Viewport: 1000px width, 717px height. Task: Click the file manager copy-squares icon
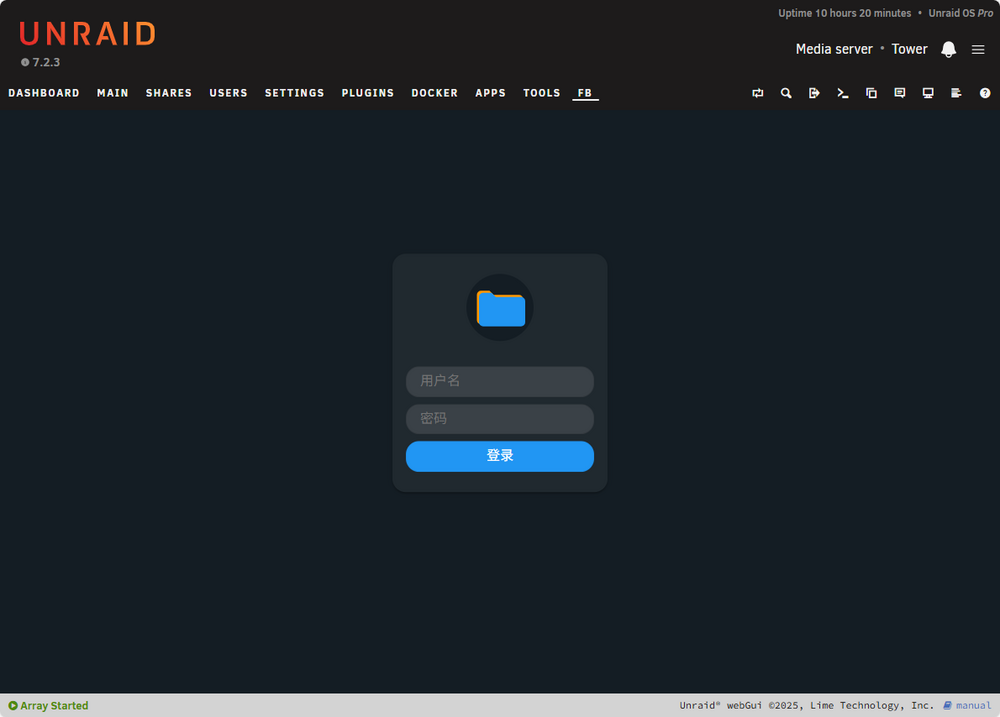pos(871,93)
